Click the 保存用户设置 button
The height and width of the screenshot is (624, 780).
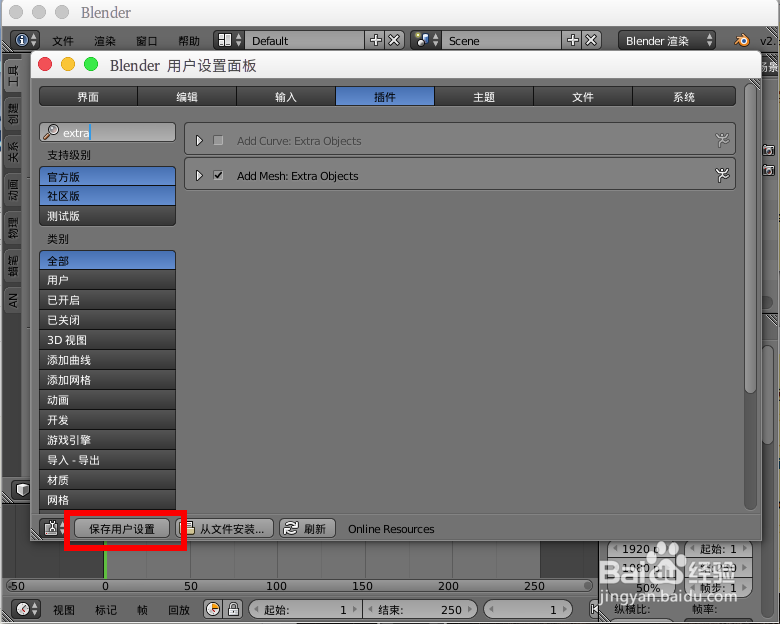pyautogui.click(x=122, y=528)
